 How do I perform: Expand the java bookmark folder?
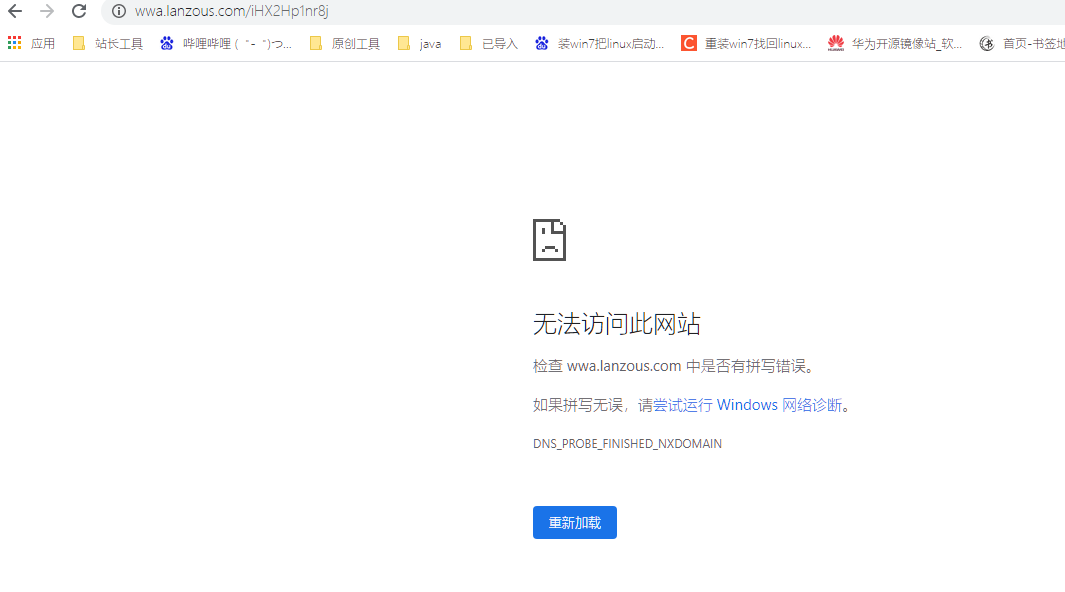pyautogui.click(x=419, y=43)
